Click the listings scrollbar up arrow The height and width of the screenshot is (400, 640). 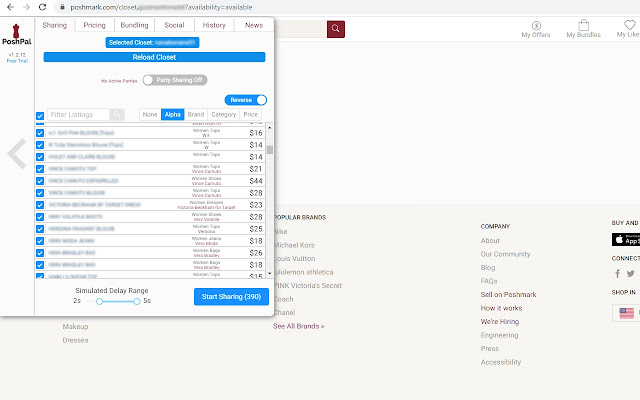[x=269, y=128]
